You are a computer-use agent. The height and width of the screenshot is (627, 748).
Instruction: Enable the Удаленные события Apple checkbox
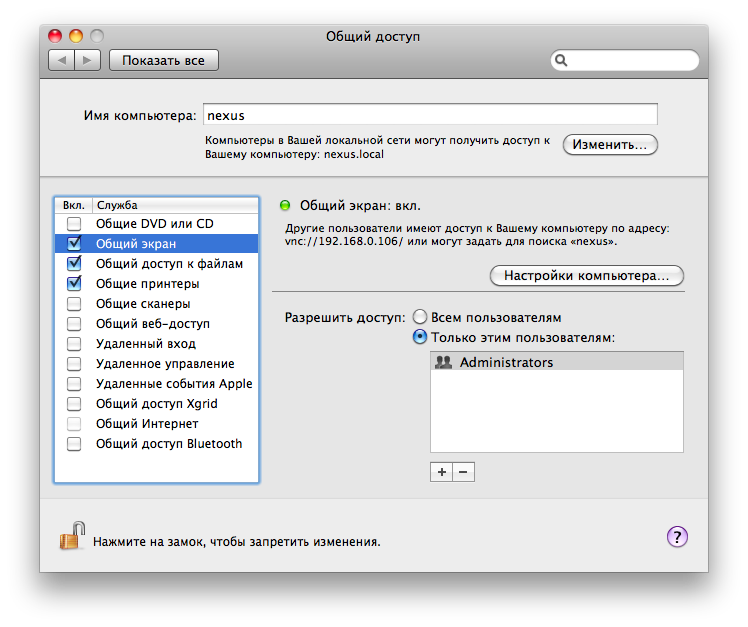[x=74, y=384]
